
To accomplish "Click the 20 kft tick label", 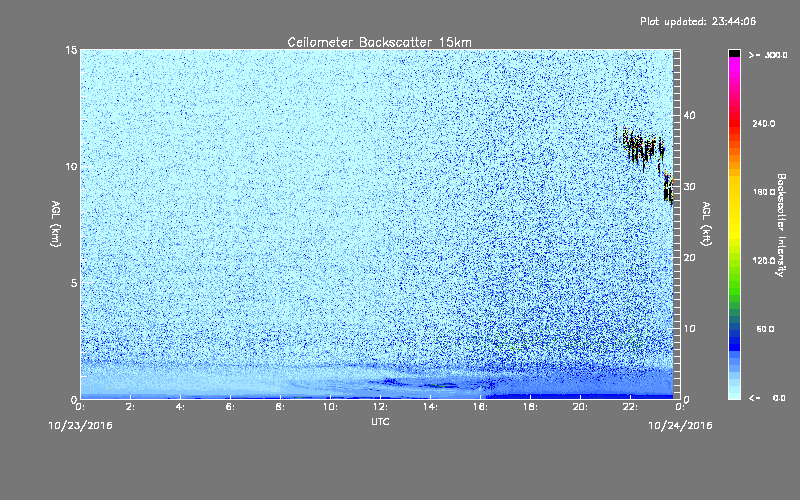I will click(689, 258).
